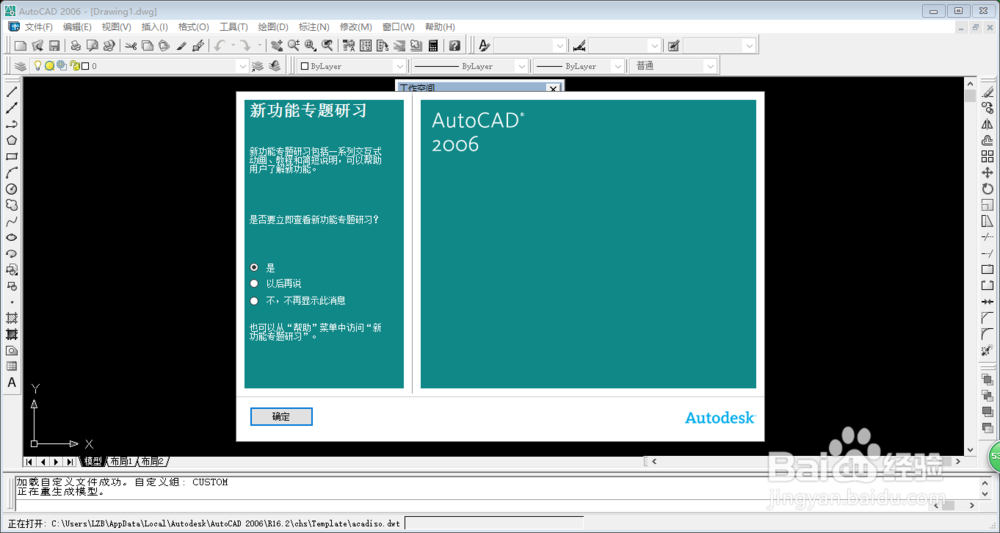Select the '是' radio option
1000x533 pixels.
pyautogui.click(x=254, y=268)
